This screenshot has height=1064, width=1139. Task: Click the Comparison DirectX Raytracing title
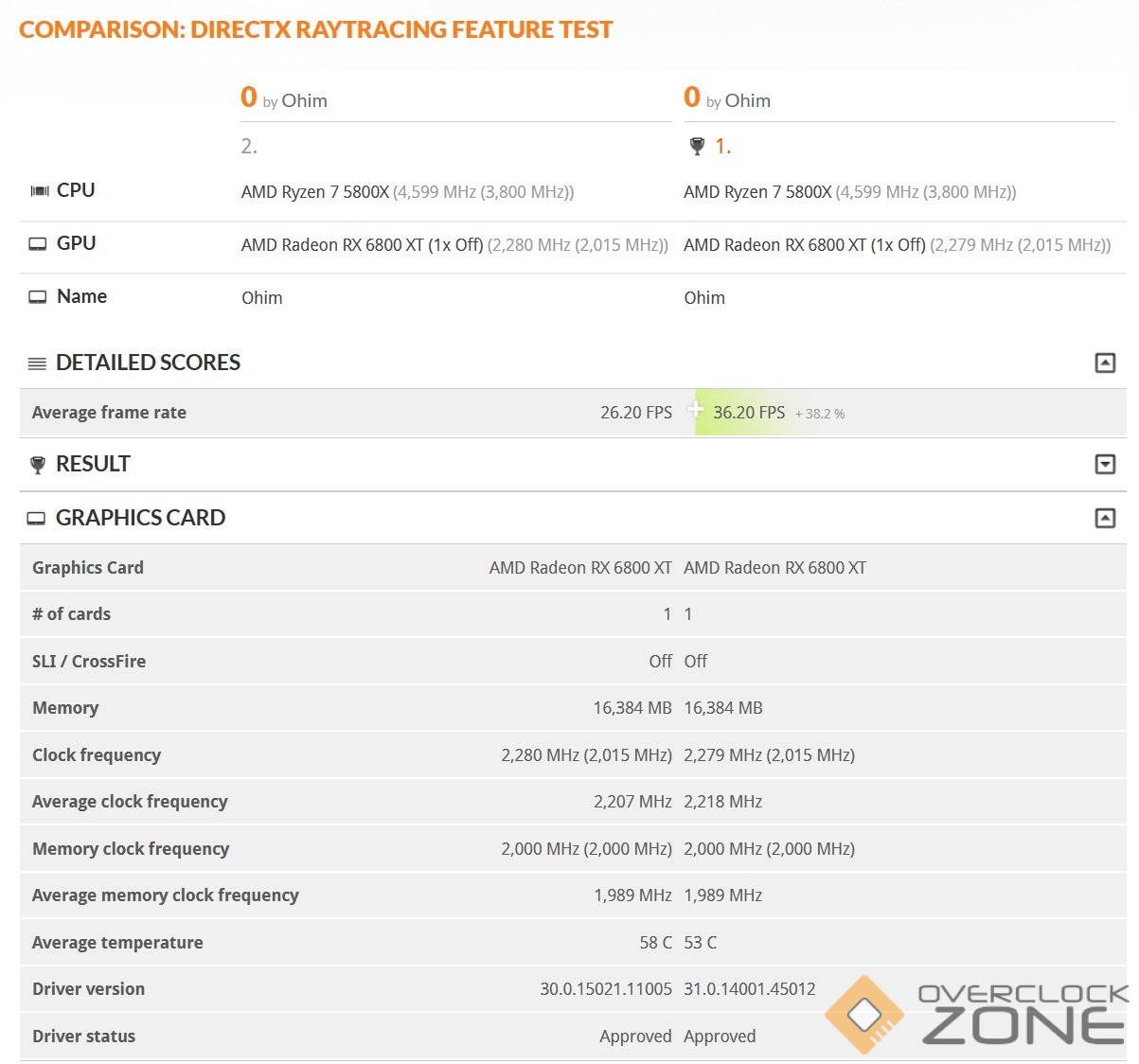(x=316, y=29)
